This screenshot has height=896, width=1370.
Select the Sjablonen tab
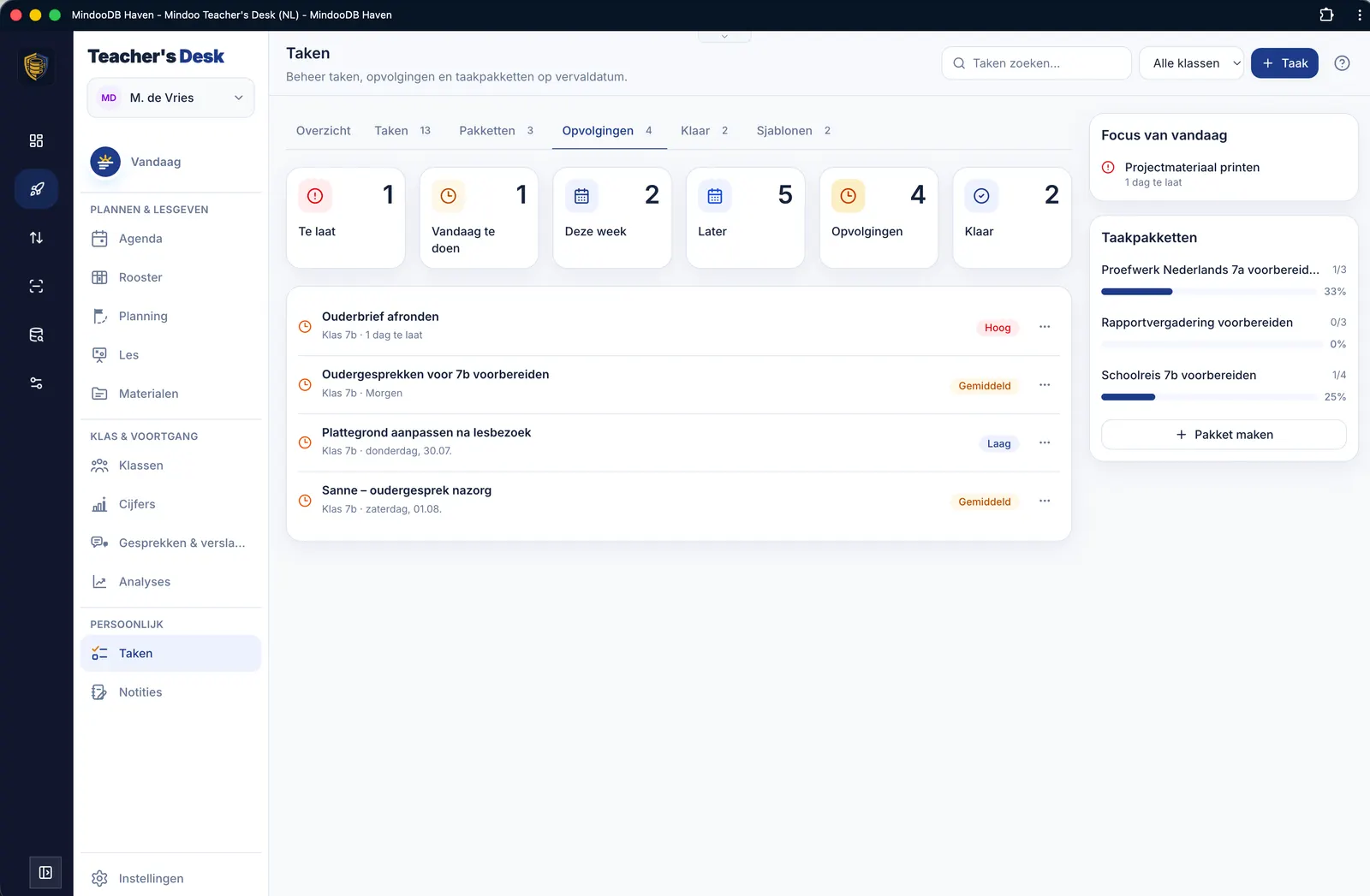[x=794, y=131]
